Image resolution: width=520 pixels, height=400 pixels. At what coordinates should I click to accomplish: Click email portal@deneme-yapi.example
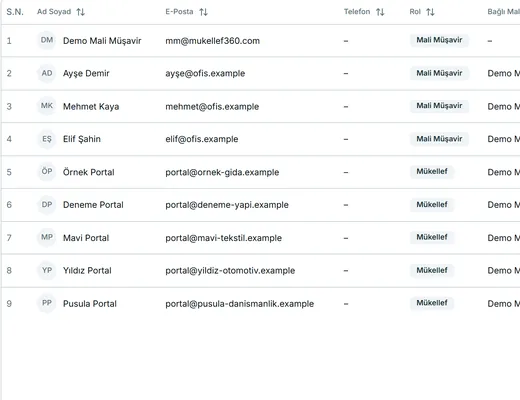[x=227, y=205]
